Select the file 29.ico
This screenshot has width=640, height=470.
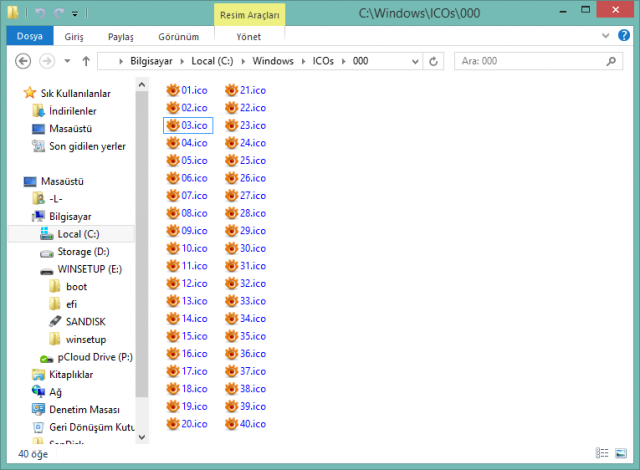pyautogui.click(x=245, y=231)
